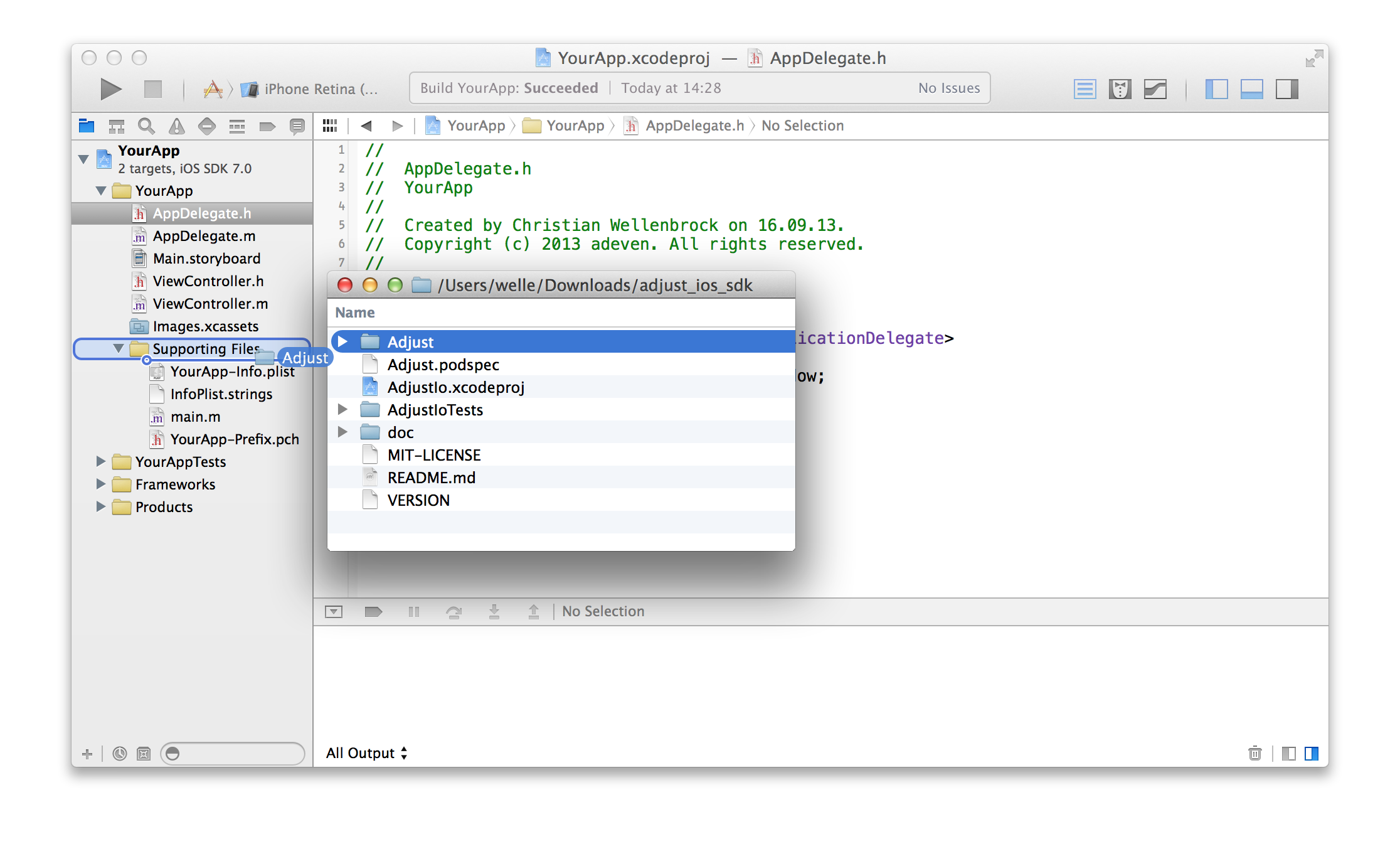The image size is (1400, 866).
Task: Click the navigator filter field
Action: point(233,753)
